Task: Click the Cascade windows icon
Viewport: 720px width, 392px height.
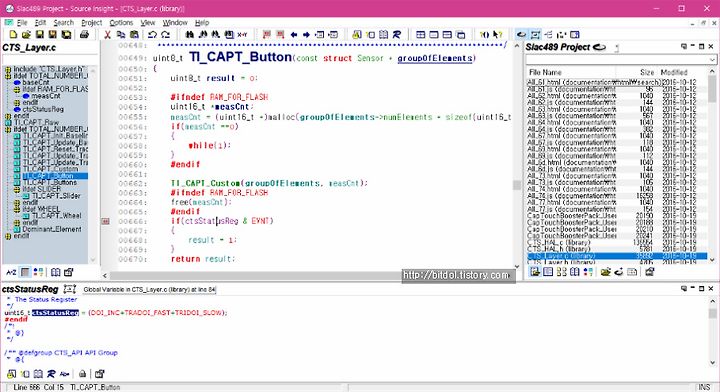Action: click(x=461, y=34)
